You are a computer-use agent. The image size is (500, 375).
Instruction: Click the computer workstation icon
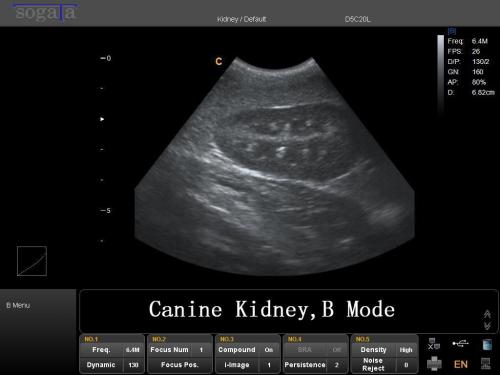pos(486,364)
